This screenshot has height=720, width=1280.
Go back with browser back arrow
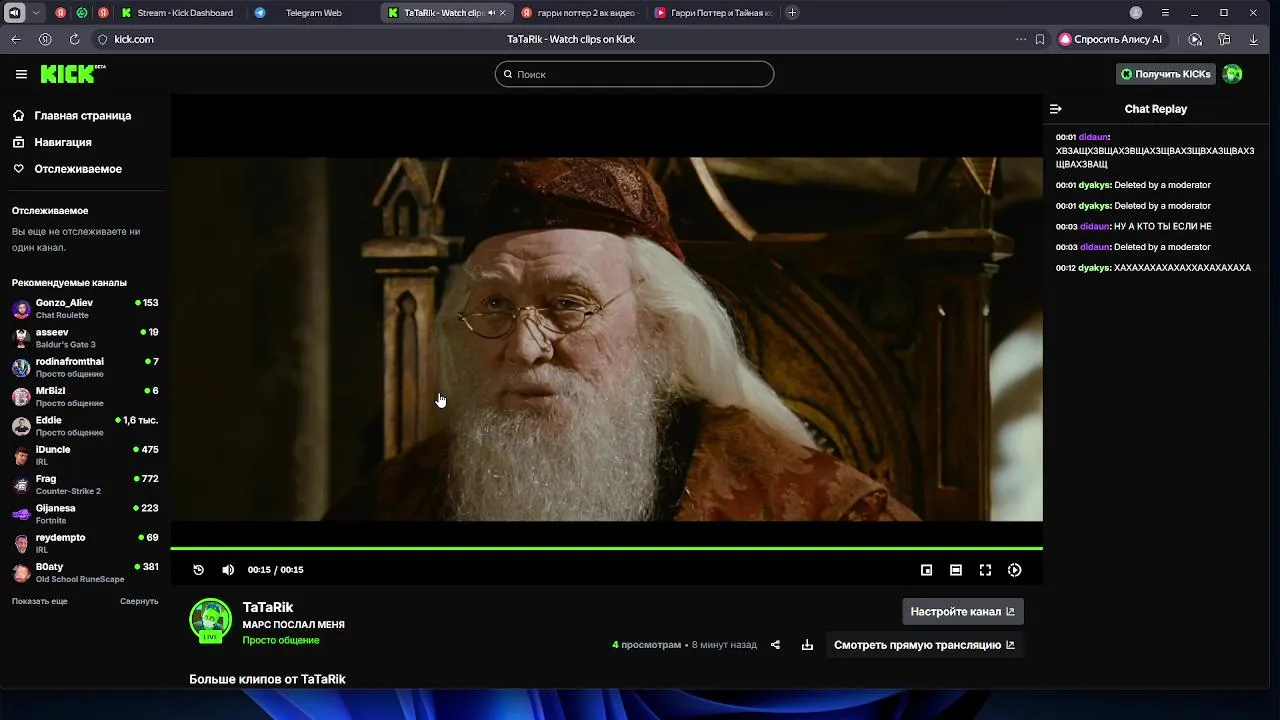pos(15,39)
